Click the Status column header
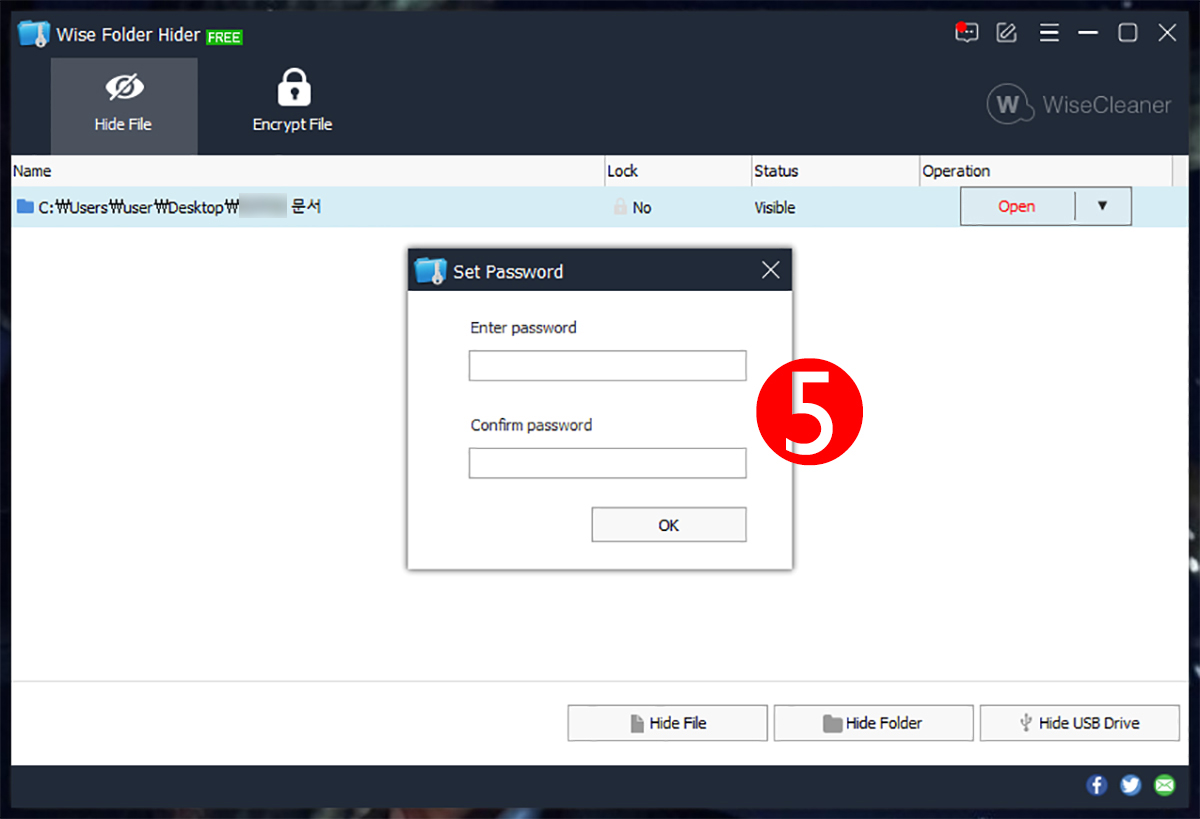1200x819 pixels. [x=835, y=171]
